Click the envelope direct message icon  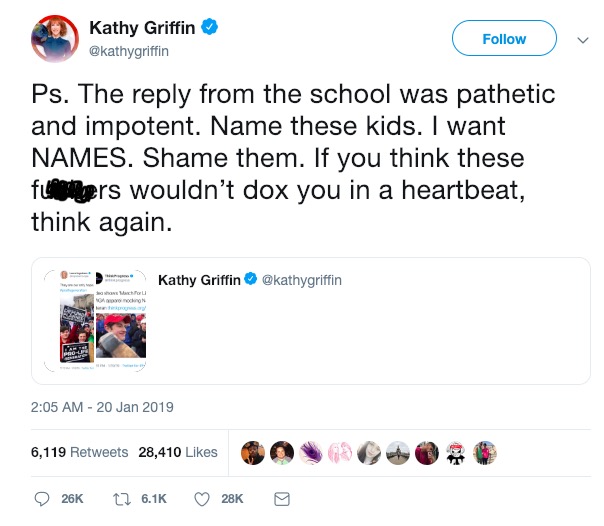(281, 498)
